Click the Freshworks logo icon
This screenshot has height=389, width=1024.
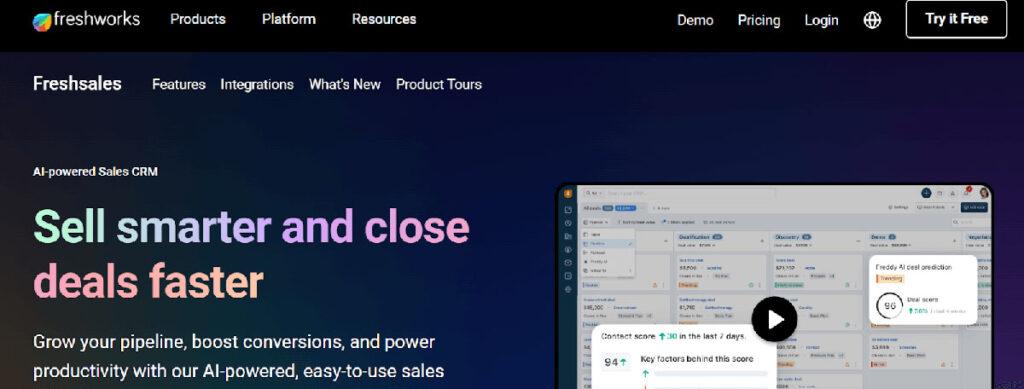pos(42,22)
